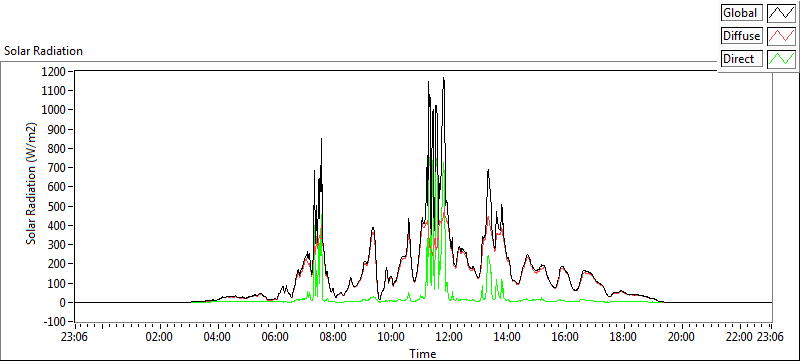800x361 pixels.
Task: Click the Diffuse legend line-style icon
Action: (782, 36)
